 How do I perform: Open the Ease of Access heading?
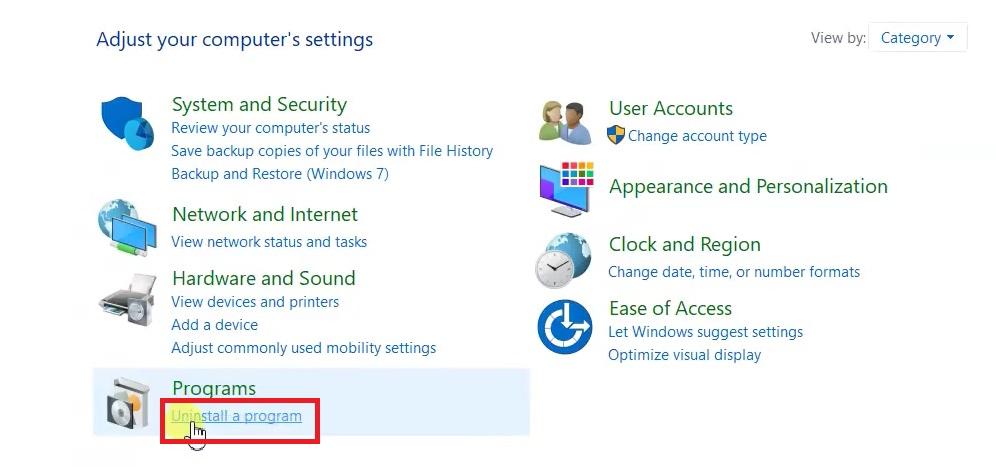[x=670, y=308]
